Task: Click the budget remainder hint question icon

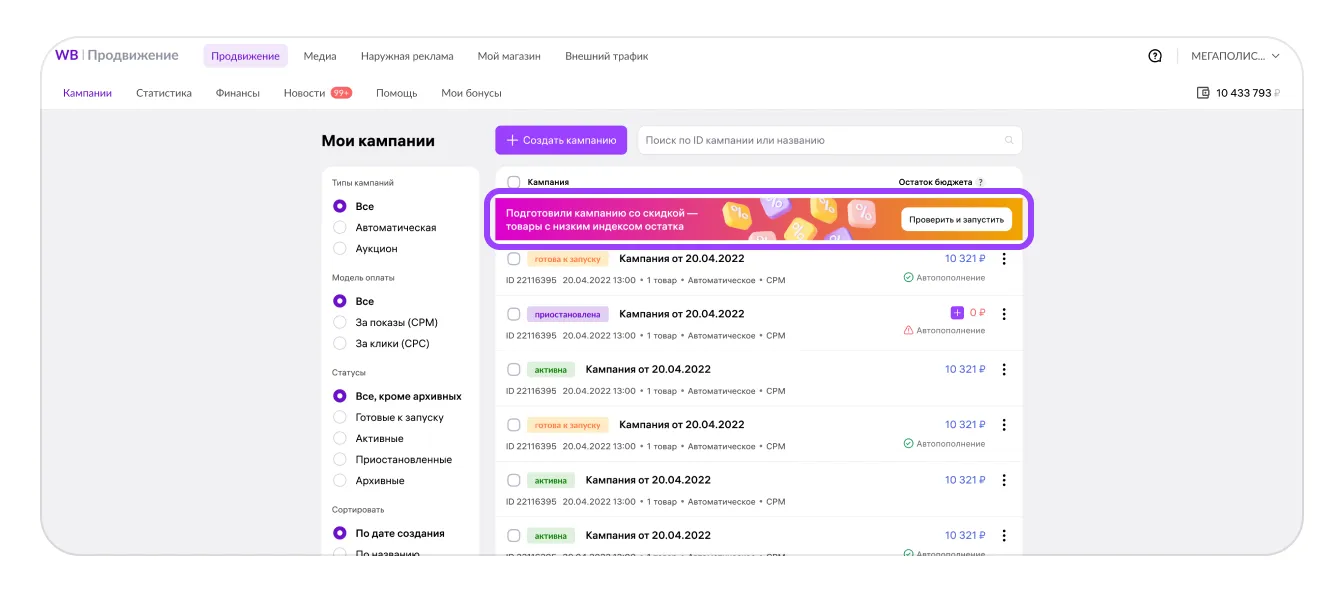Action: [980, 183]
